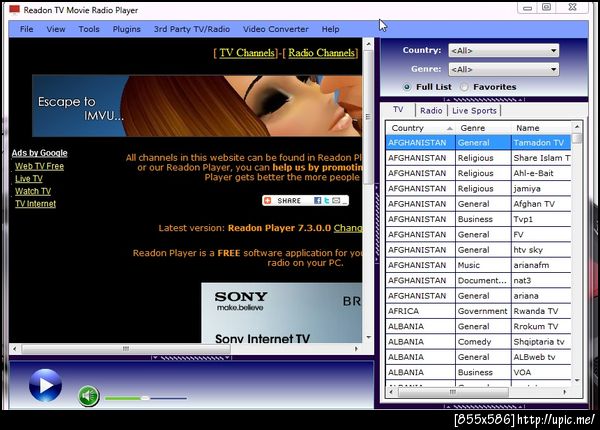
Task: Select the Favorites radio button
Action: 464,87
